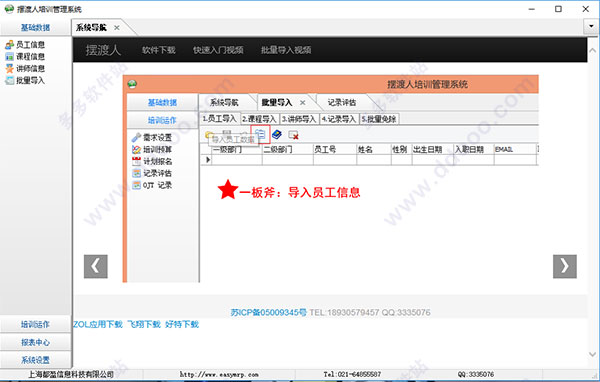The image size is (600, 382).
Task: Click the http://www.easymrp.com status bar text
Action: [x=219, y=374]
